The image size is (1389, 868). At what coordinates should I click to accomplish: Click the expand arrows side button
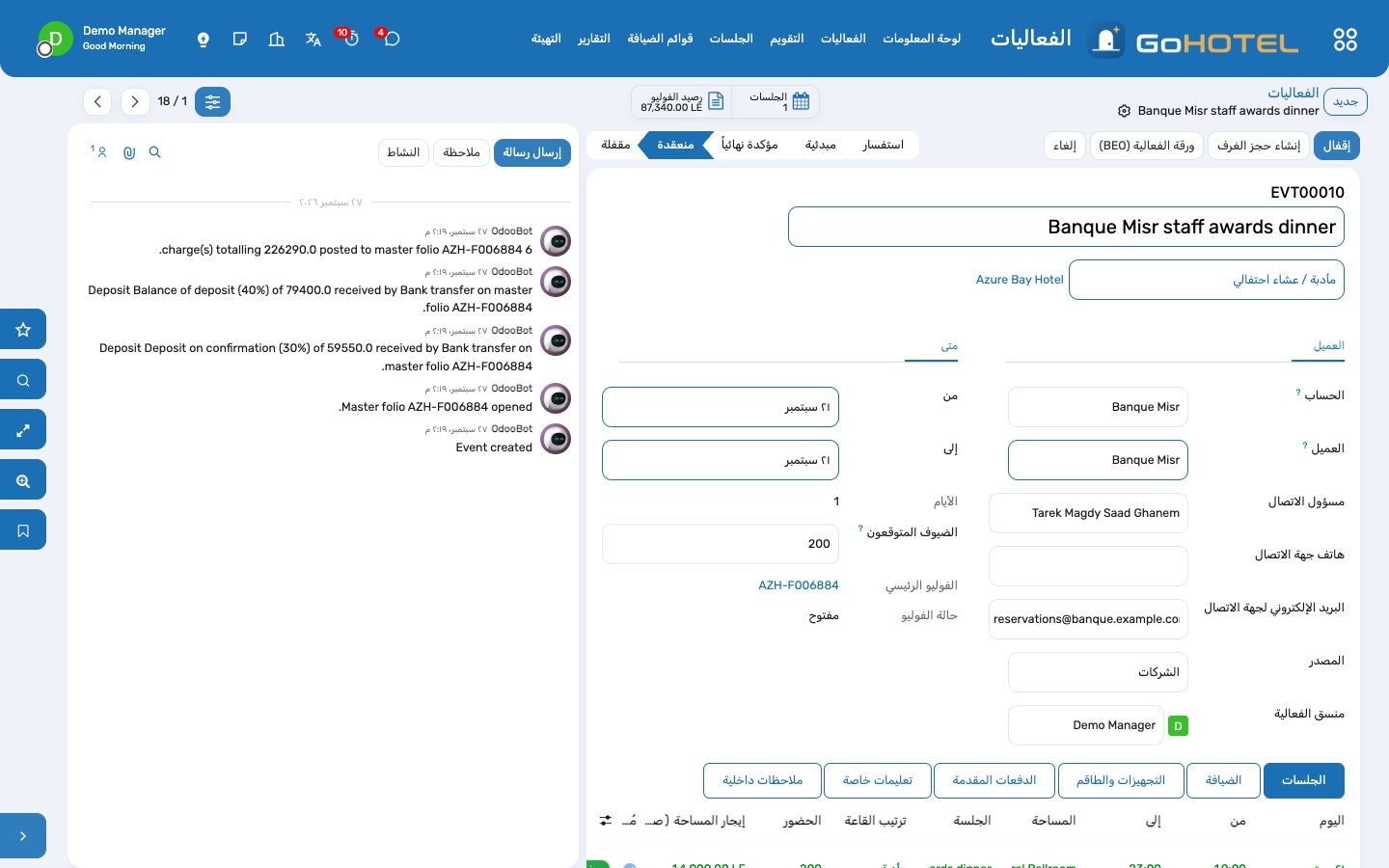[x=23, y=430]
